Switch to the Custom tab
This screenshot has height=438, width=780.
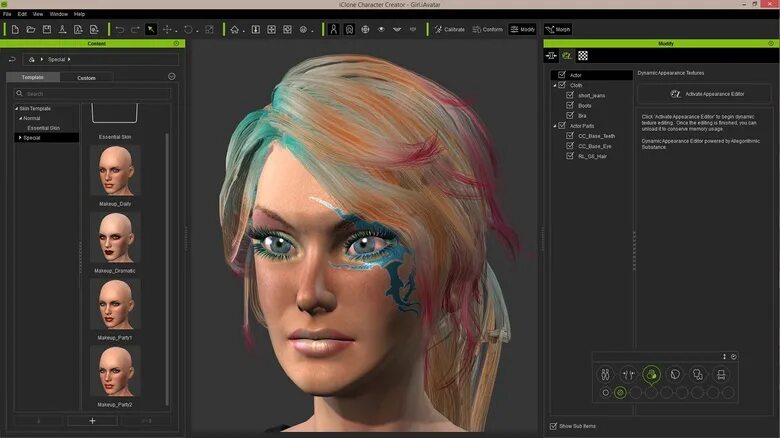point(87,78)
